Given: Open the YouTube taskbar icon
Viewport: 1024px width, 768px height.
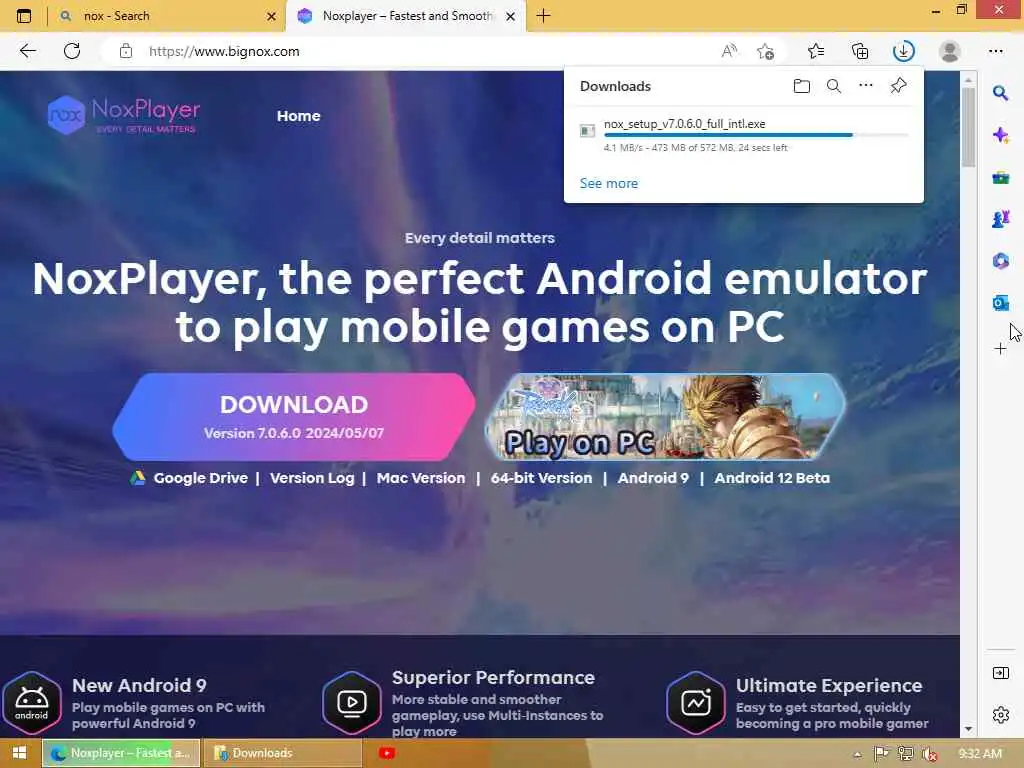Looking at the screenshot, I should point(387,753).
